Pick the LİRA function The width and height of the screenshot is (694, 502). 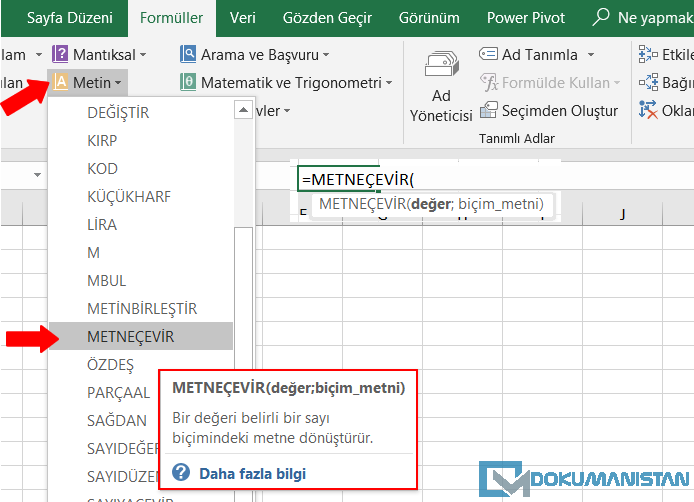(x=141, y=224)
